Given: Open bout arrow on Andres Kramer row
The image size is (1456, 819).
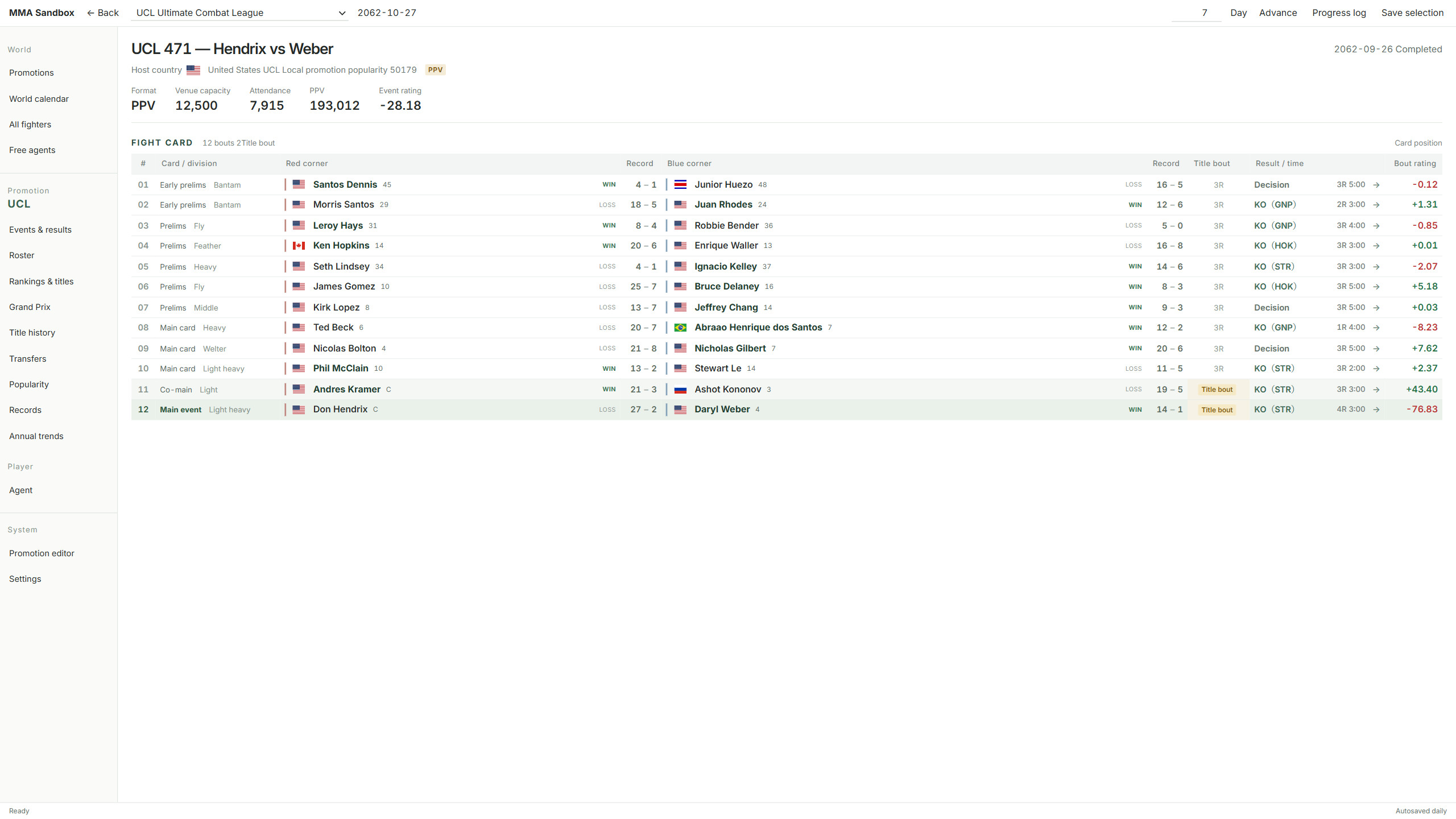Looking at the screenshot, I should (1376, 390).
